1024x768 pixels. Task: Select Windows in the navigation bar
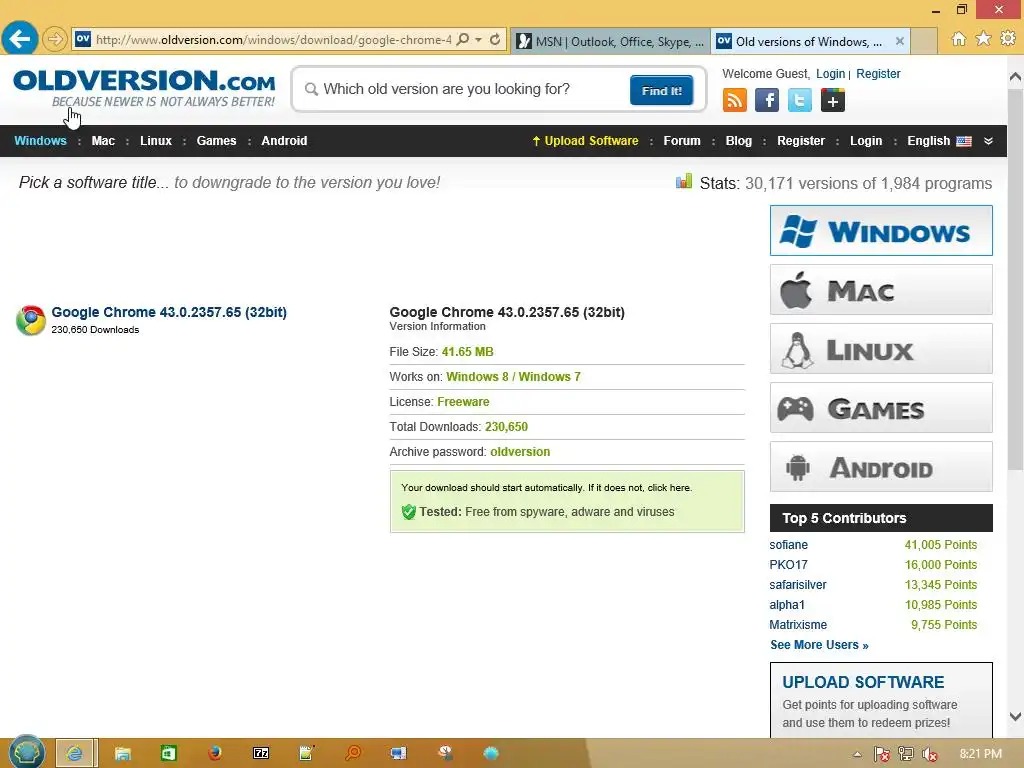40,141
